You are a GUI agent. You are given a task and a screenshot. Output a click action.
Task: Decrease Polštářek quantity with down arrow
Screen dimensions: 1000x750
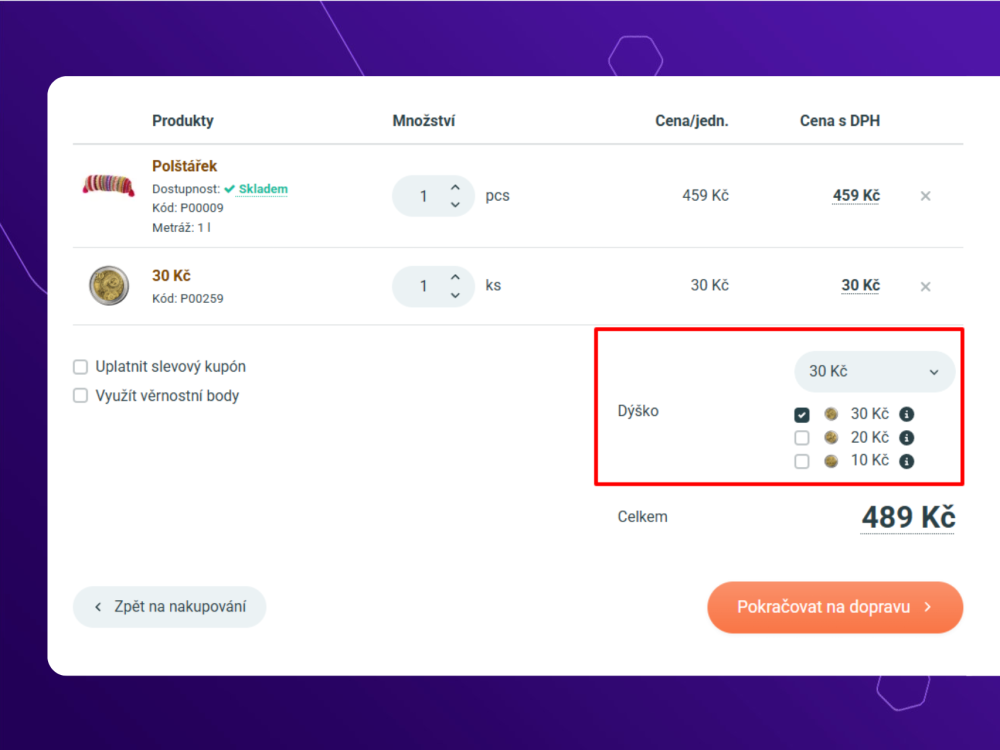click(x=455, y=205)
